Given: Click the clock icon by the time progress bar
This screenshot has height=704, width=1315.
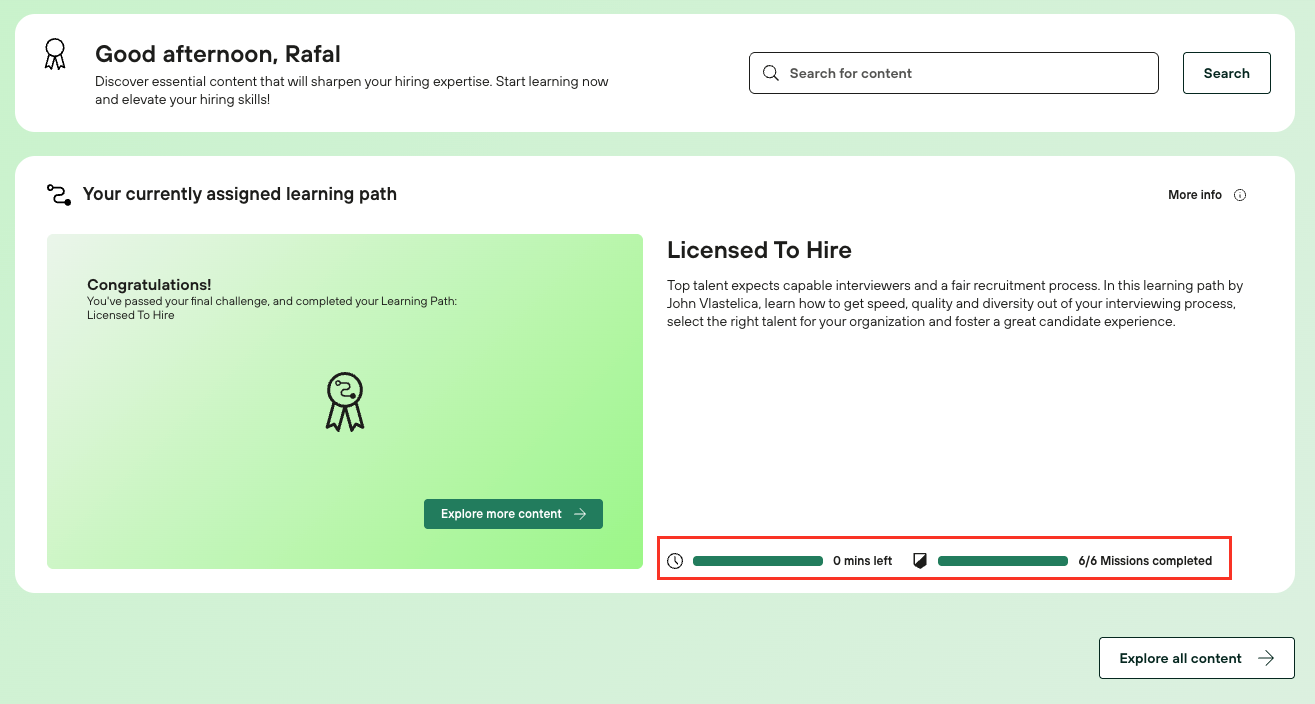Looking at the screenshot, I should pyautogui.click(x=675, y=561).
